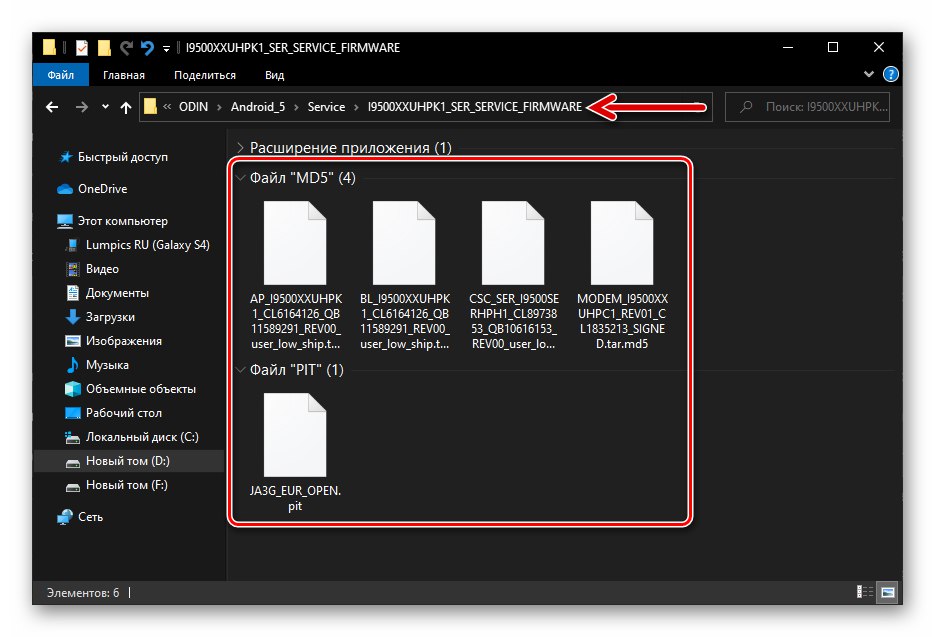Open Сеть from the sidebar

coord(89,517)
